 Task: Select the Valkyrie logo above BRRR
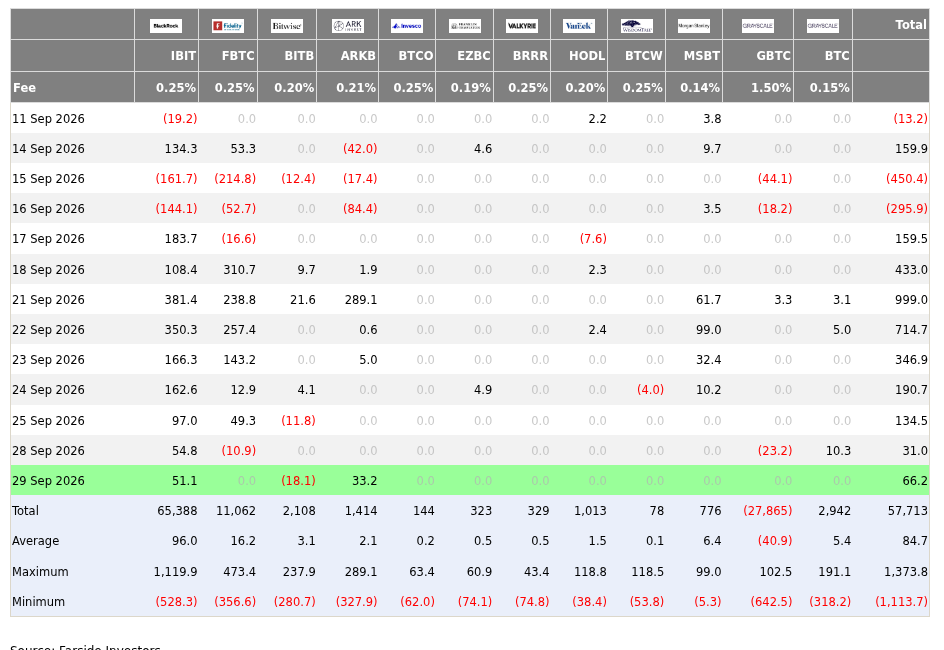tap(522, 26)
